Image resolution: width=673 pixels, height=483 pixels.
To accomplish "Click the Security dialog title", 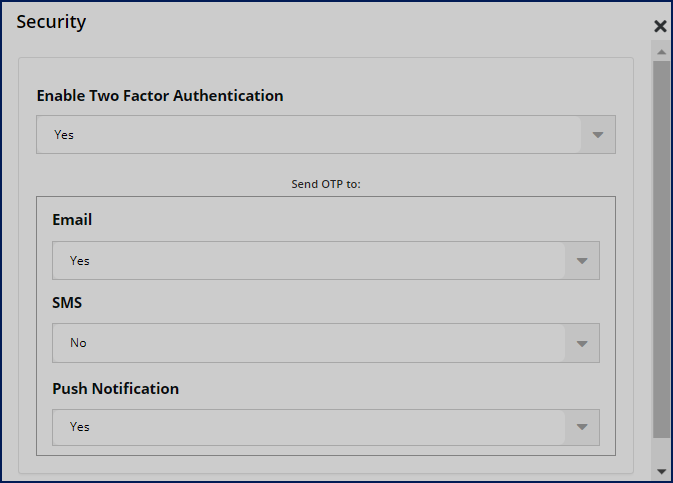I will [x=51, y=22].
